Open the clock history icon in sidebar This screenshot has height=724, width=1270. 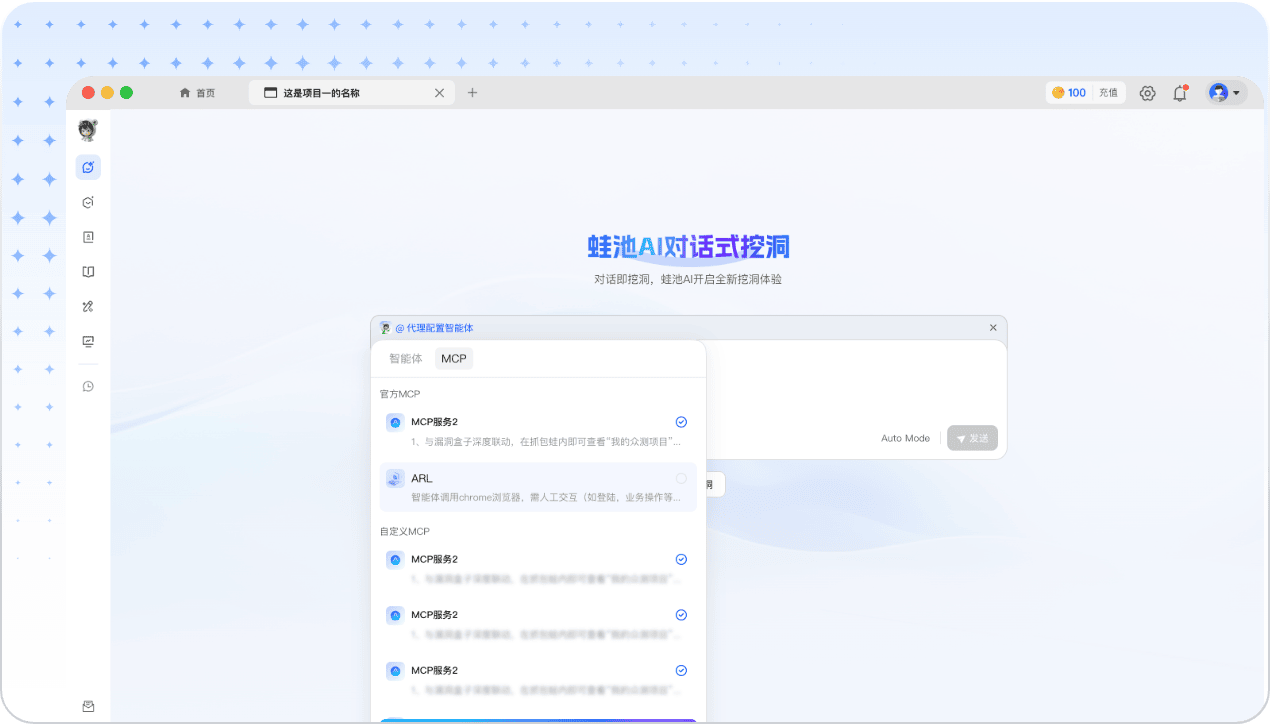[x=88, y=386]
